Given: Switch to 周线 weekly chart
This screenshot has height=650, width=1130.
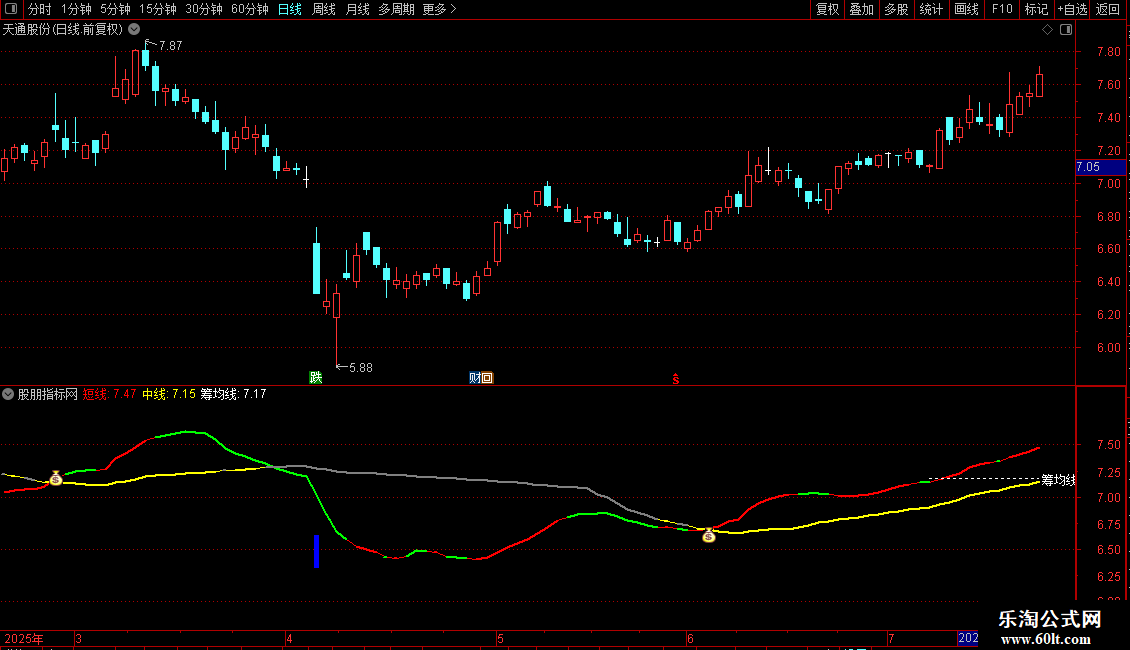Looking at the screenshot, I should point(324,9).
